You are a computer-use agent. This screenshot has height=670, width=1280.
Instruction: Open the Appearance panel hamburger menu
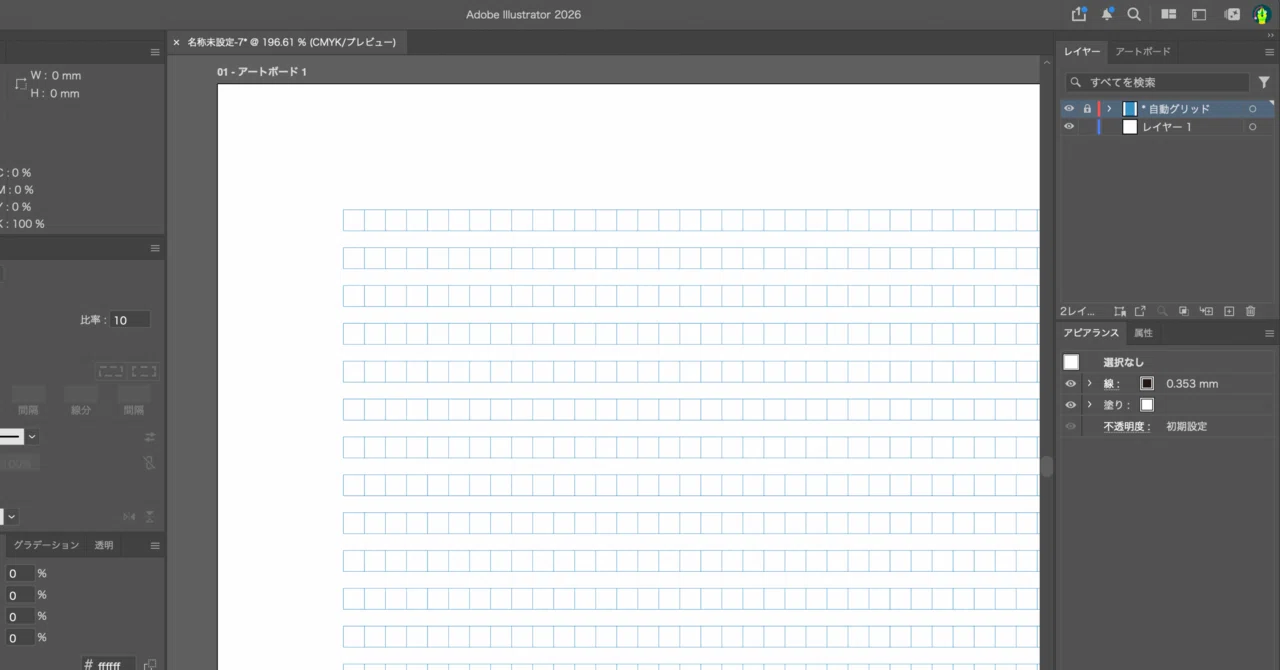tap(1269, 334)
